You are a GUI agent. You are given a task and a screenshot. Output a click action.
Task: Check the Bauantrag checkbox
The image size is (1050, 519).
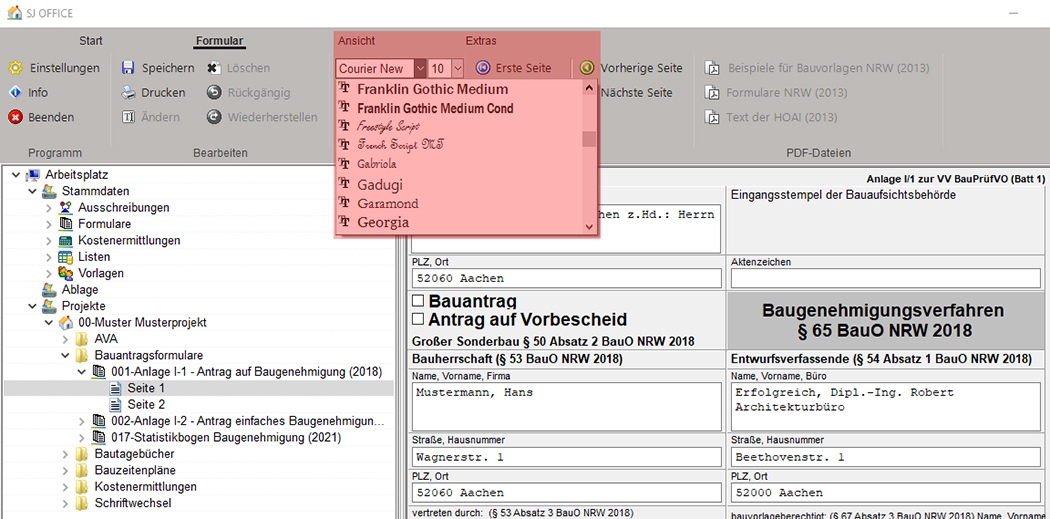coord(418,301)
